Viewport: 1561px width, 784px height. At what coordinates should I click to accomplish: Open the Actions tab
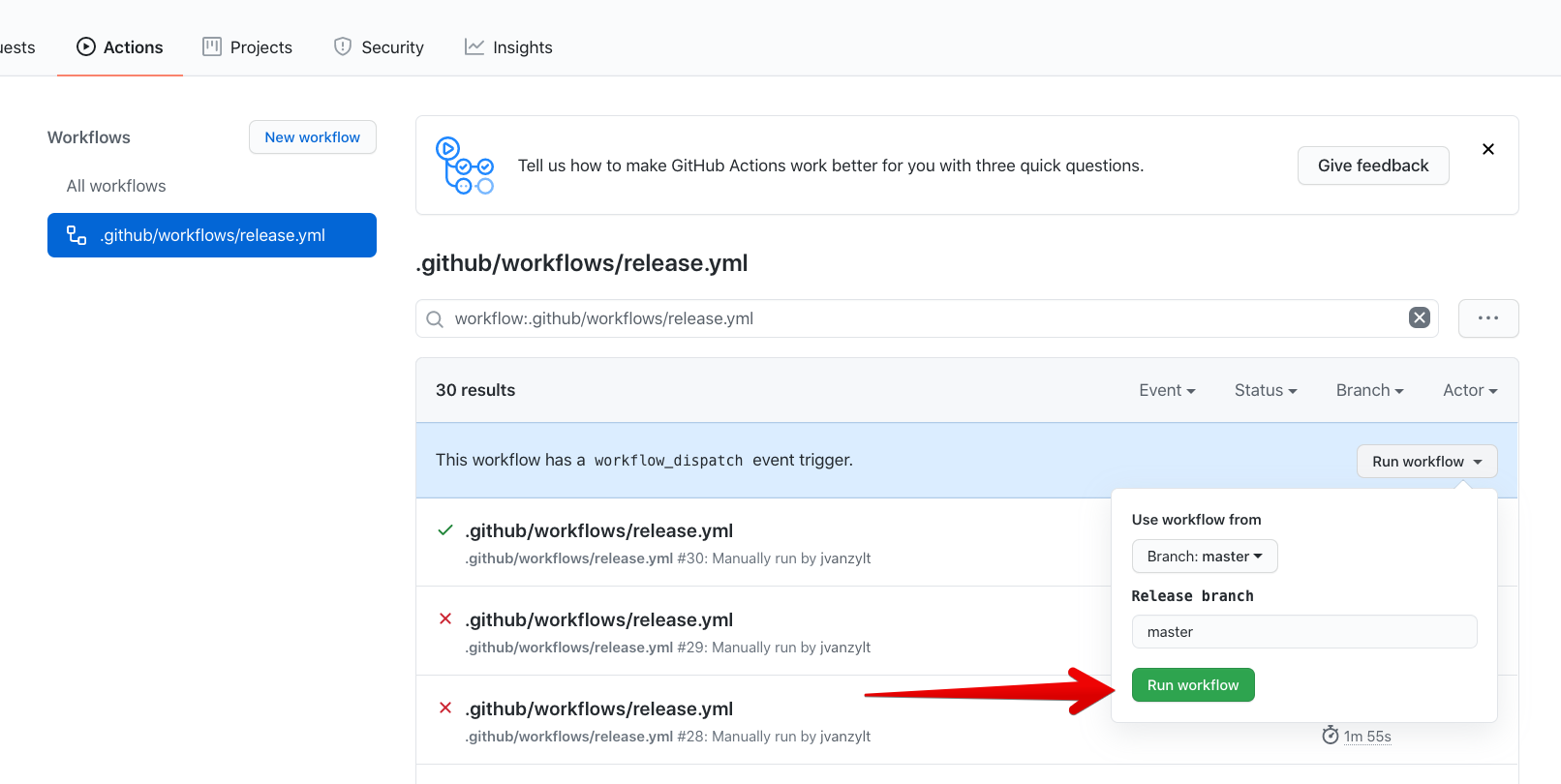click(x=120, y=47)
